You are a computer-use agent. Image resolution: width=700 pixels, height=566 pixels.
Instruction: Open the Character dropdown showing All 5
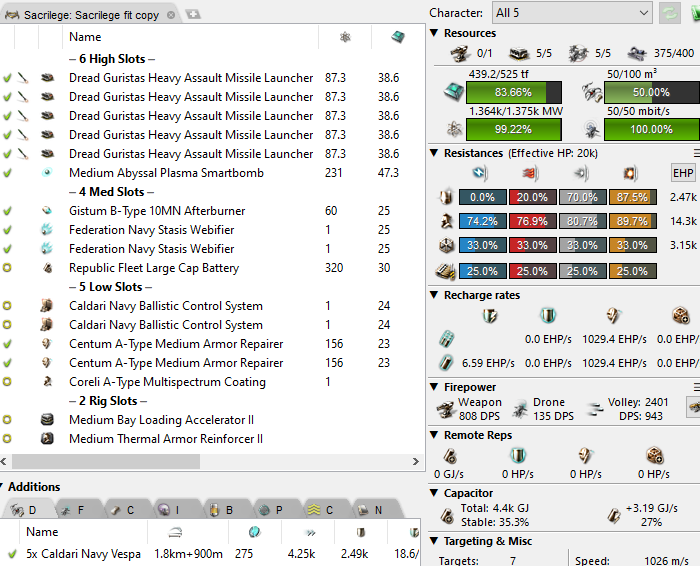[x=572, y=13]
